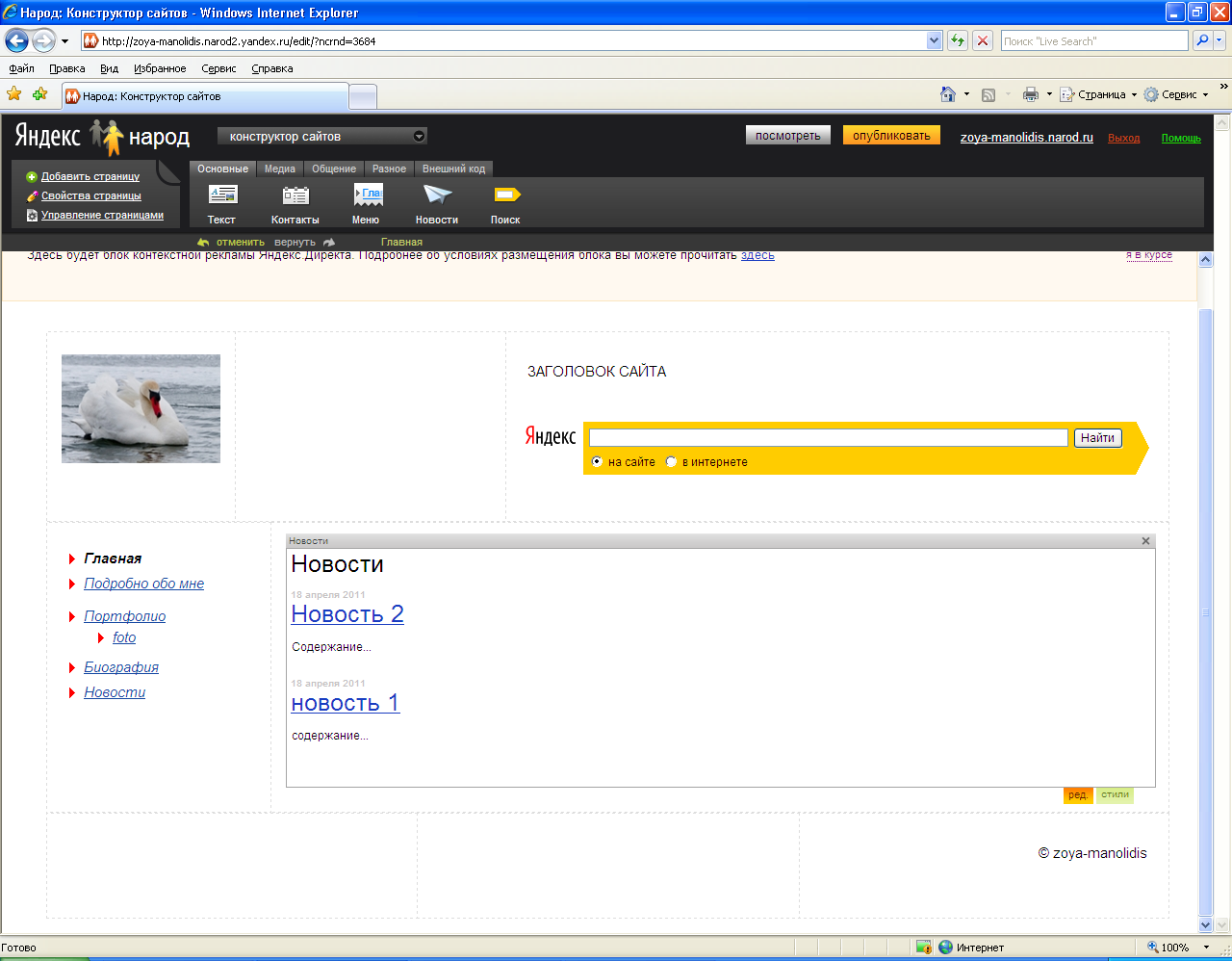The image size is (1232, 961).
Task: Click Добавить страницу link
Action: pos(90,176)
